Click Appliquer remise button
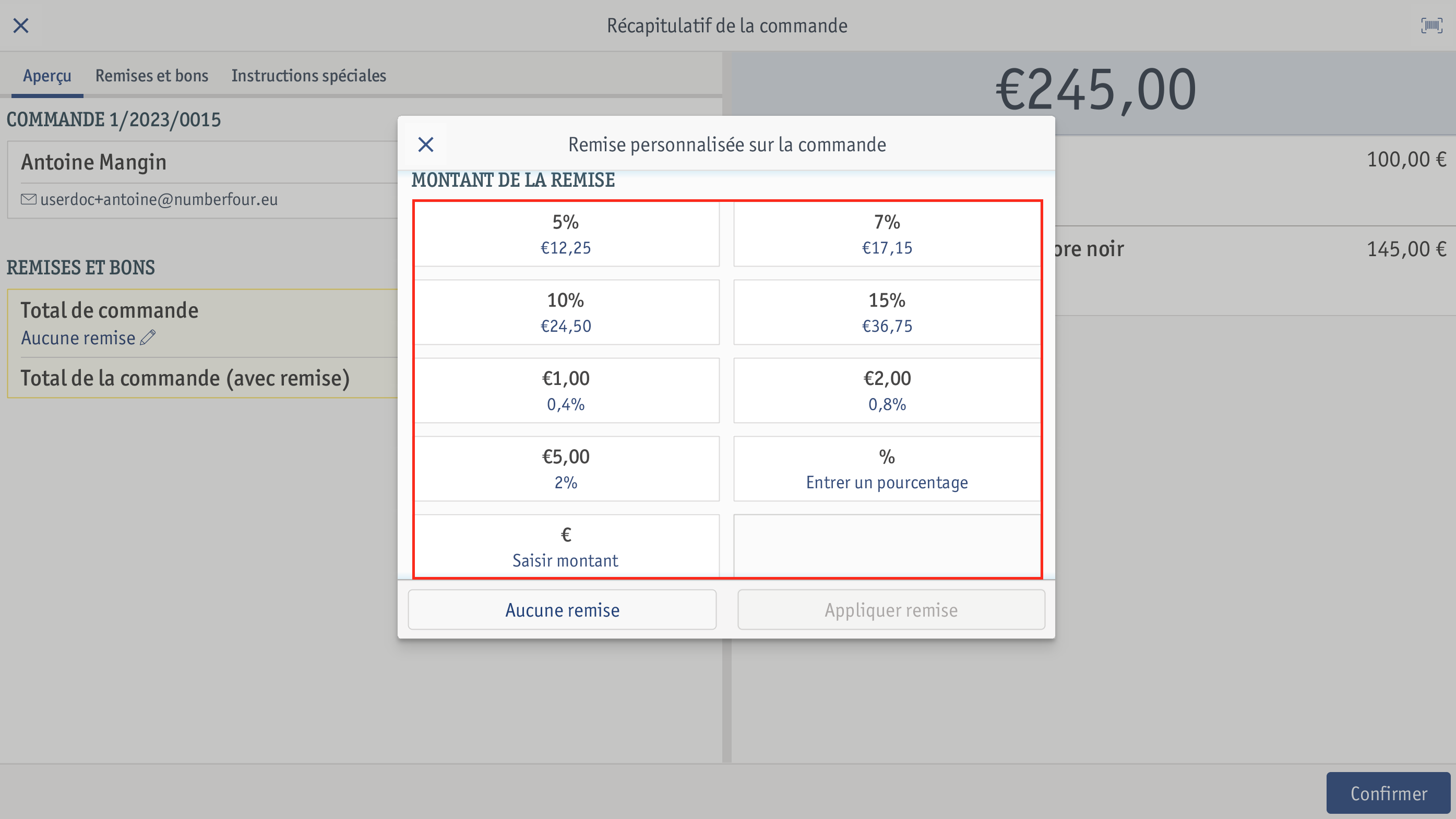Viewport: 1456px width, 819px height. (891, 610)
